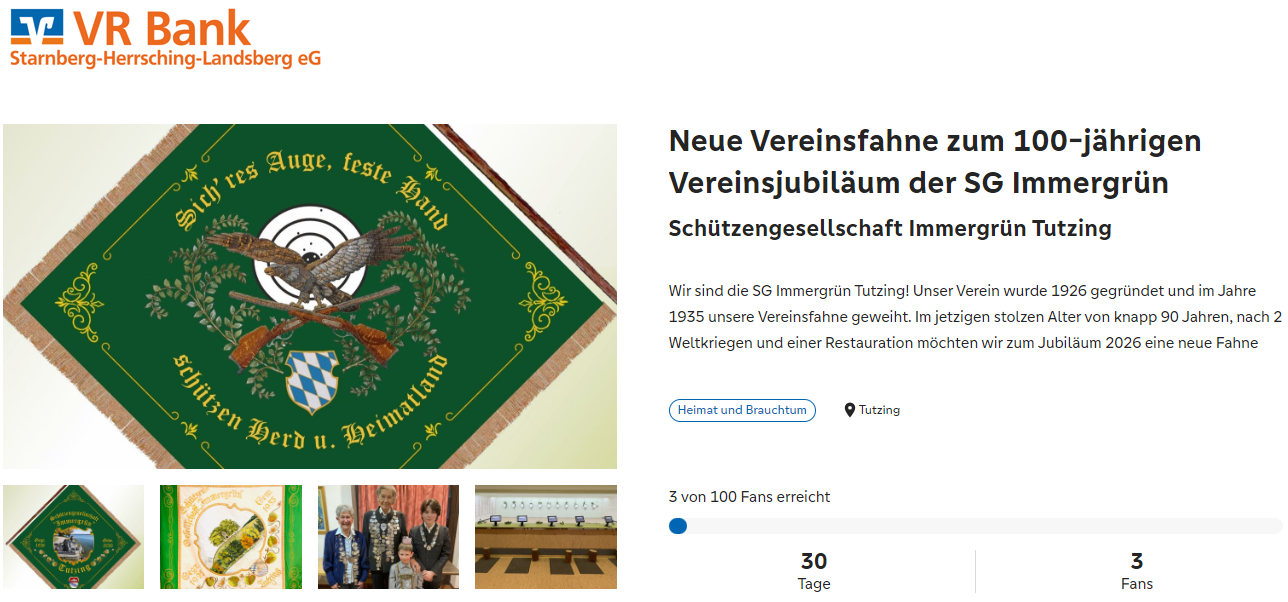This screenshot has width=1288, height=602.
Task: Click the 'Heimat und Brauchtum' category tag
Action: pyautogui.click(x=742, y=410)
